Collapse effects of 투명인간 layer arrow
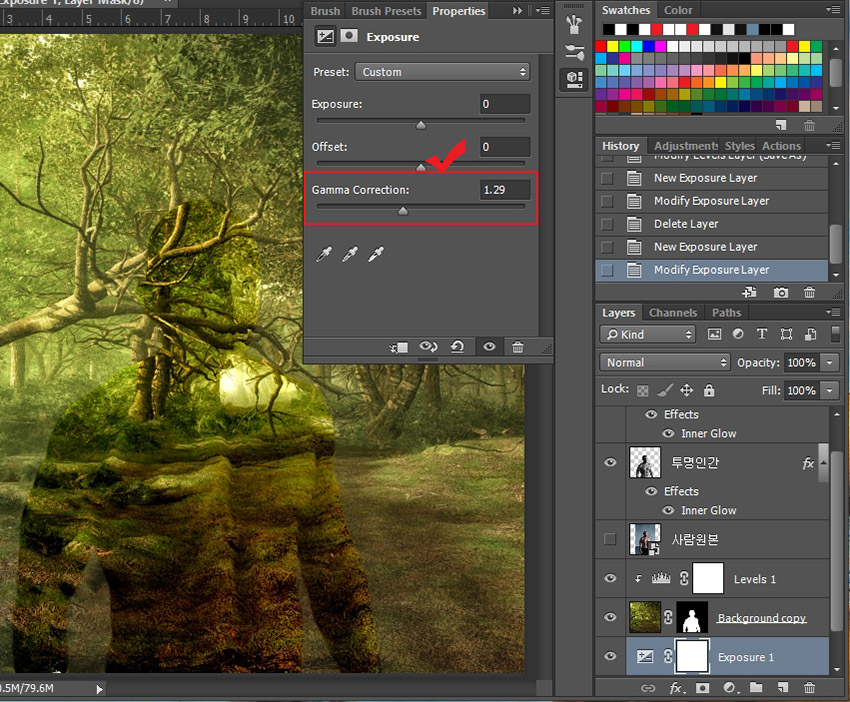Image resolution: width=850 pixels, height=702 pixels. pos(823,462)
